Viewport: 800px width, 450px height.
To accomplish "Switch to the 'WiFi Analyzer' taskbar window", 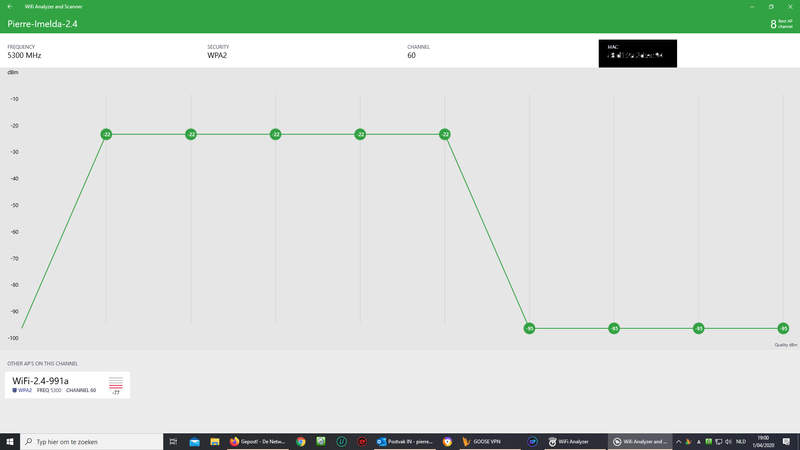I will [x=574, y=442].
